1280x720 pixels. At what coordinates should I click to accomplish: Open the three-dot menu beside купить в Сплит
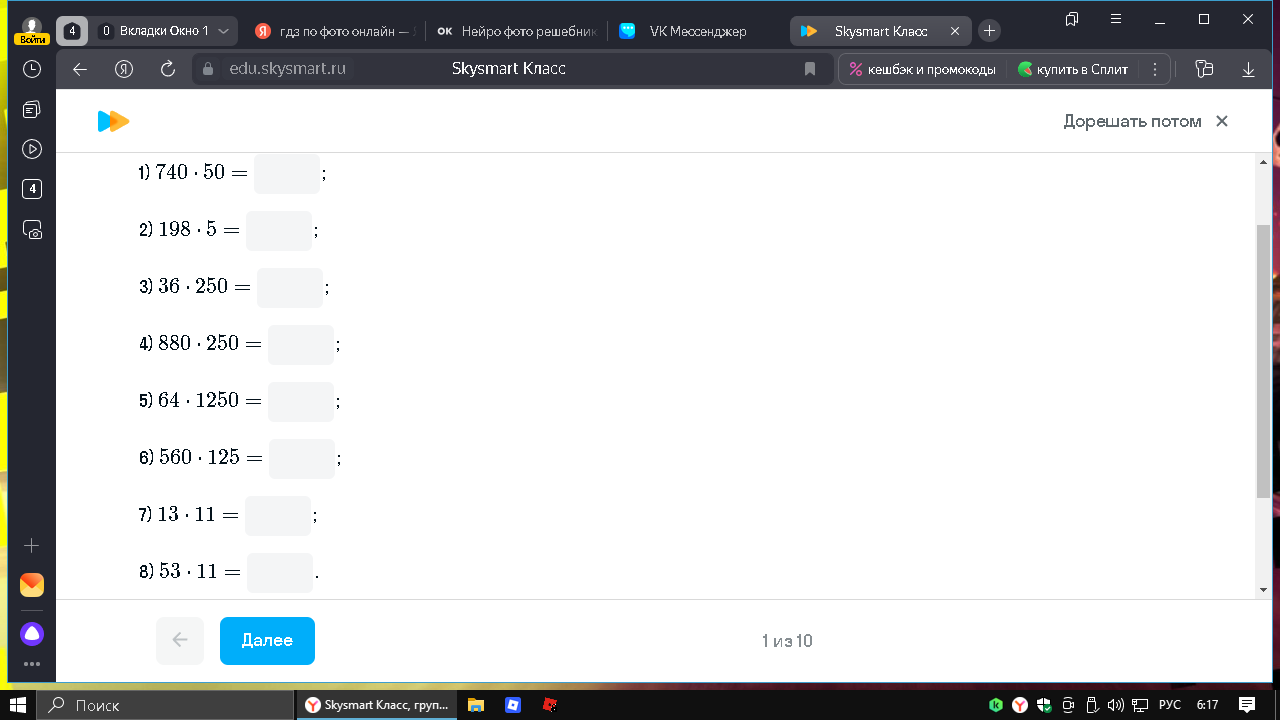coord(1155,69)
